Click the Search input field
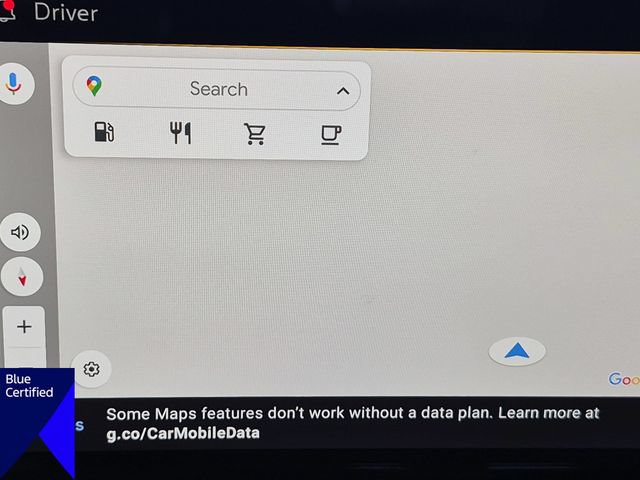 point(216,89)
